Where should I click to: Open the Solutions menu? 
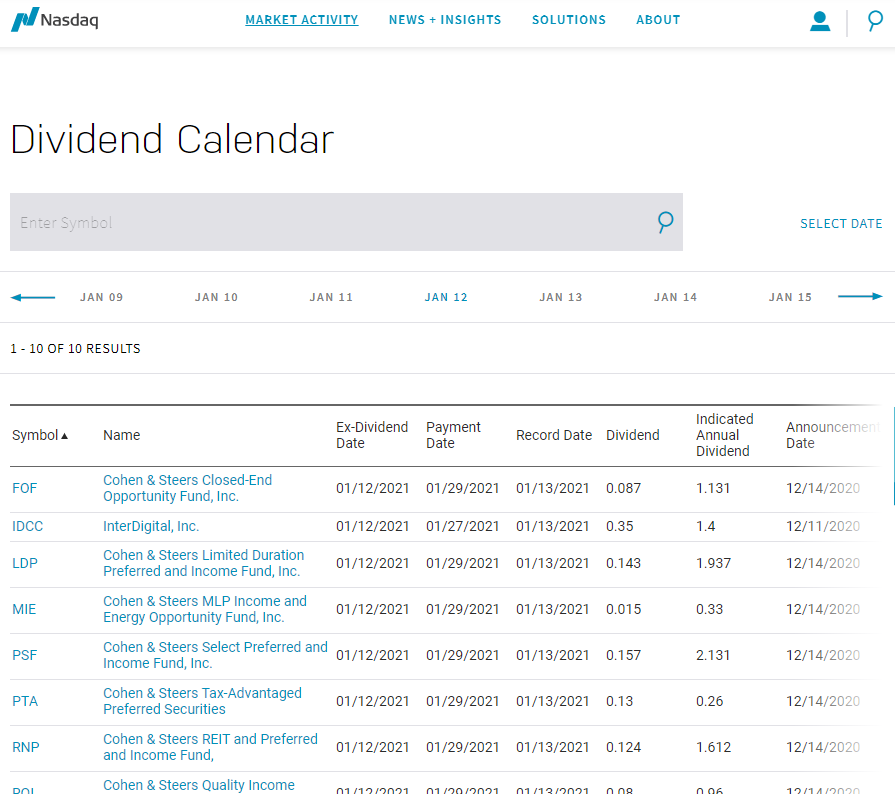click(569, 20)
